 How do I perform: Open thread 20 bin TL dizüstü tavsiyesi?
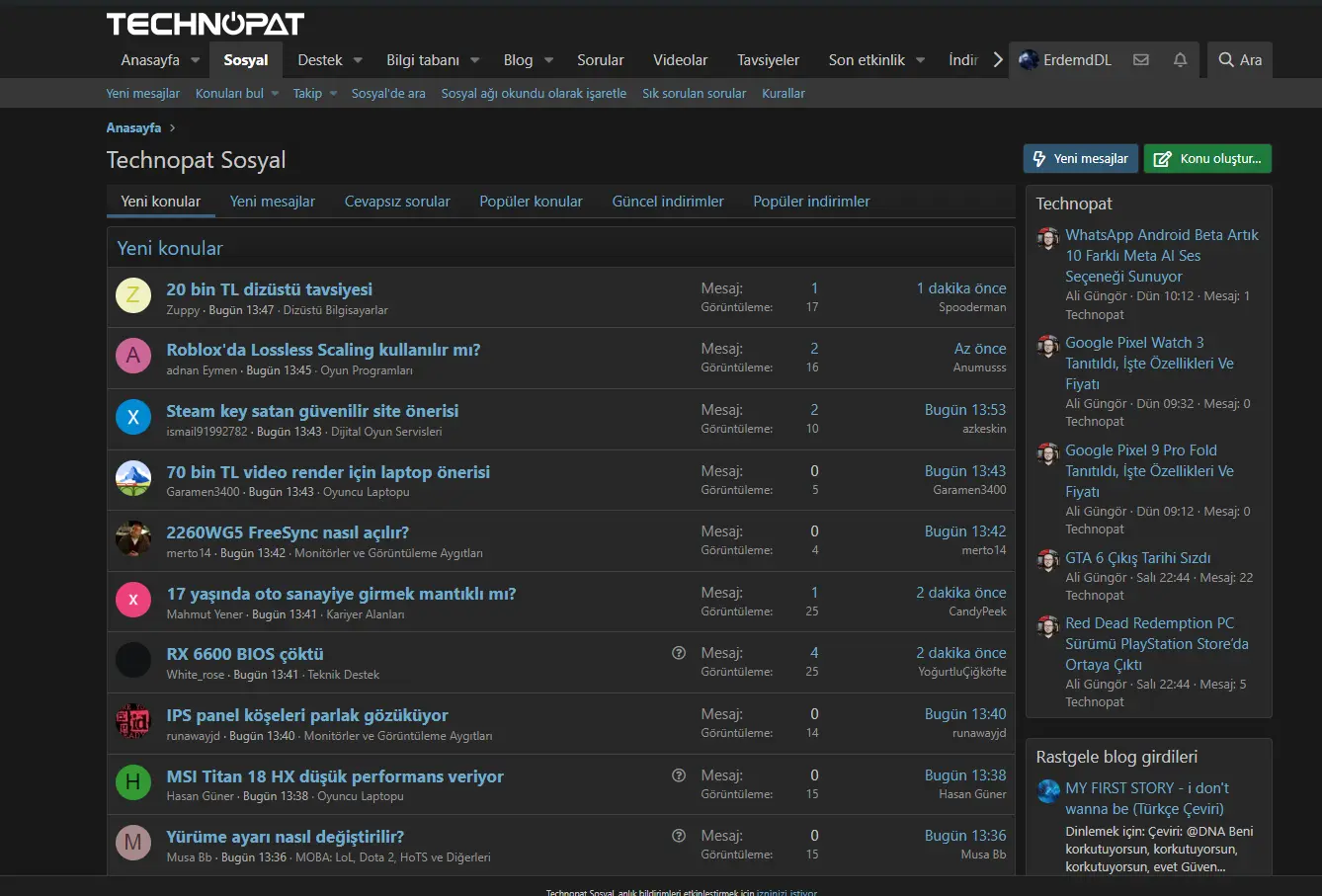[270, 289]
